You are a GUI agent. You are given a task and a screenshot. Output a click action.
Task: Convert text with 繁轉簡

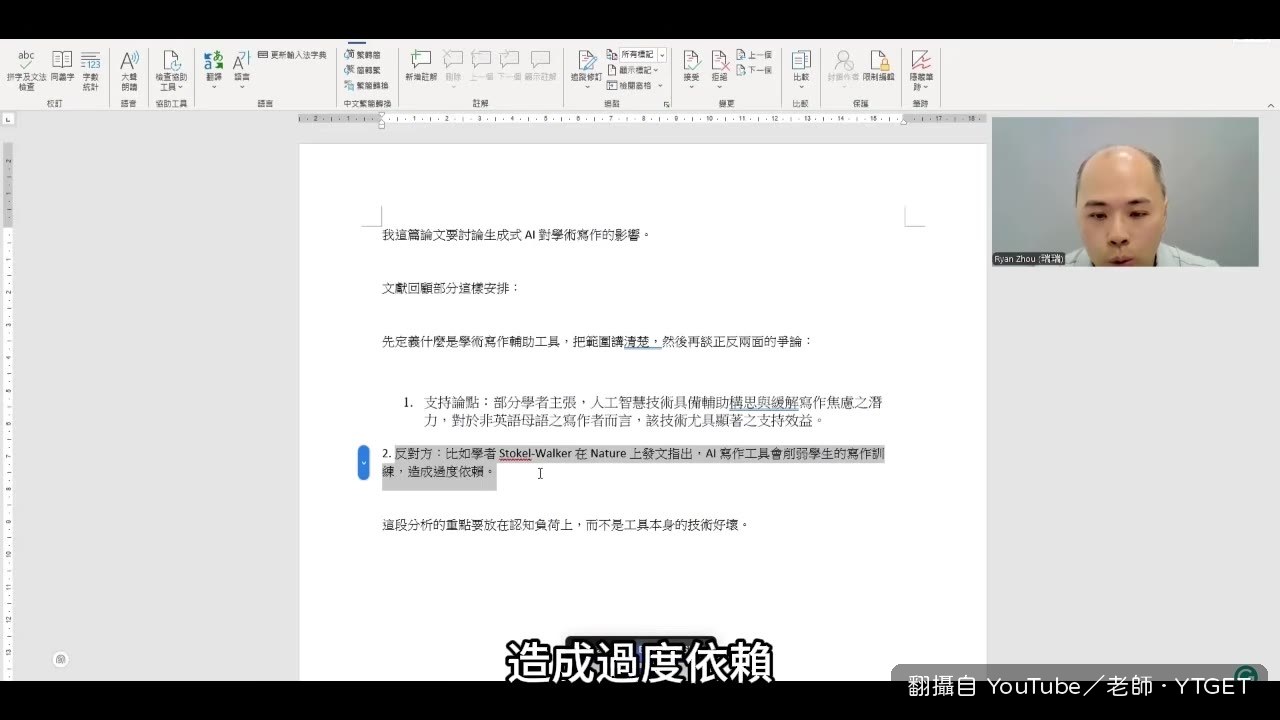(x=362, y=55)
